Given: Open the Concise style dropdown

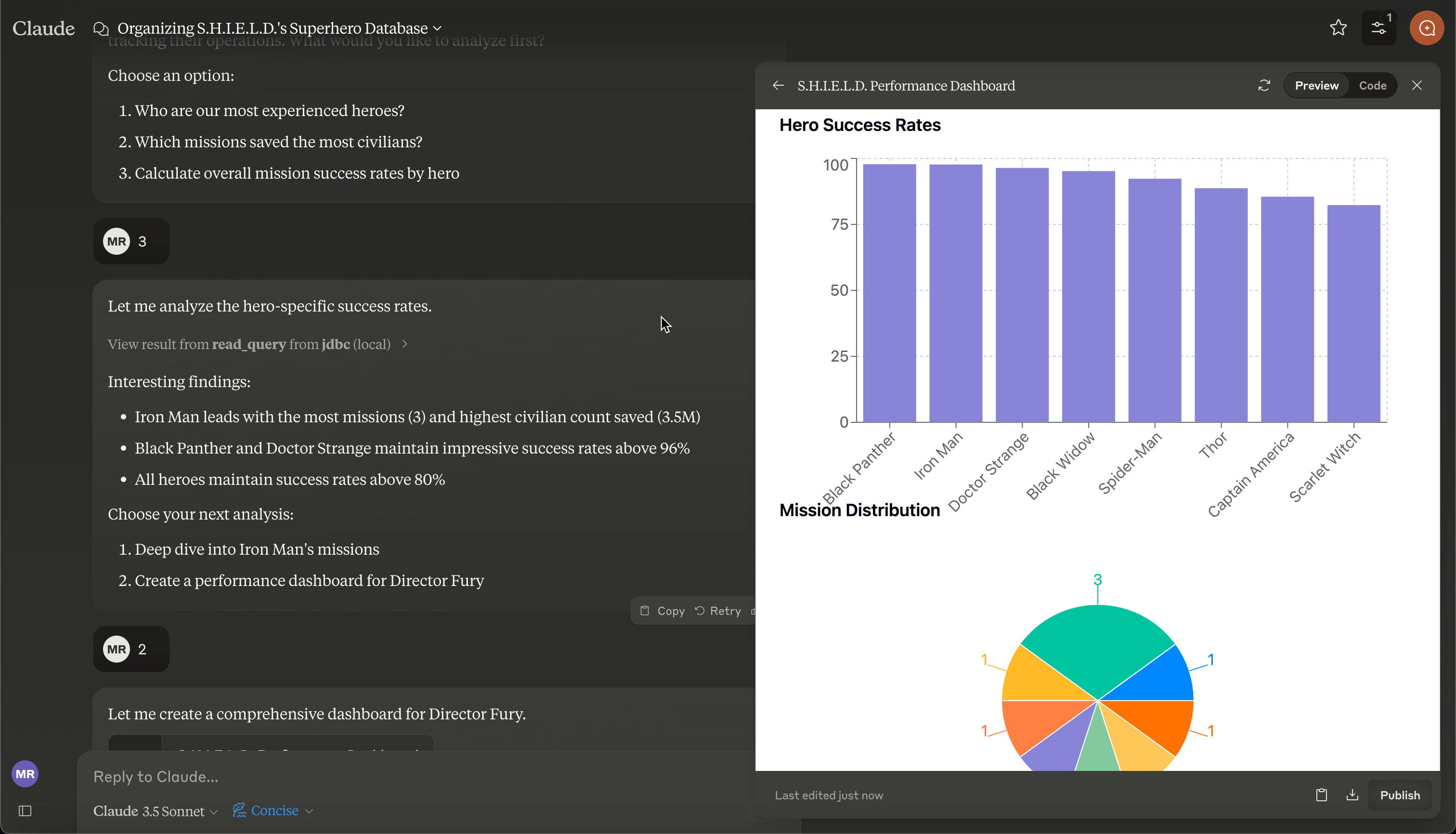Looking at the screenshot, I should (x=274, y=810).
